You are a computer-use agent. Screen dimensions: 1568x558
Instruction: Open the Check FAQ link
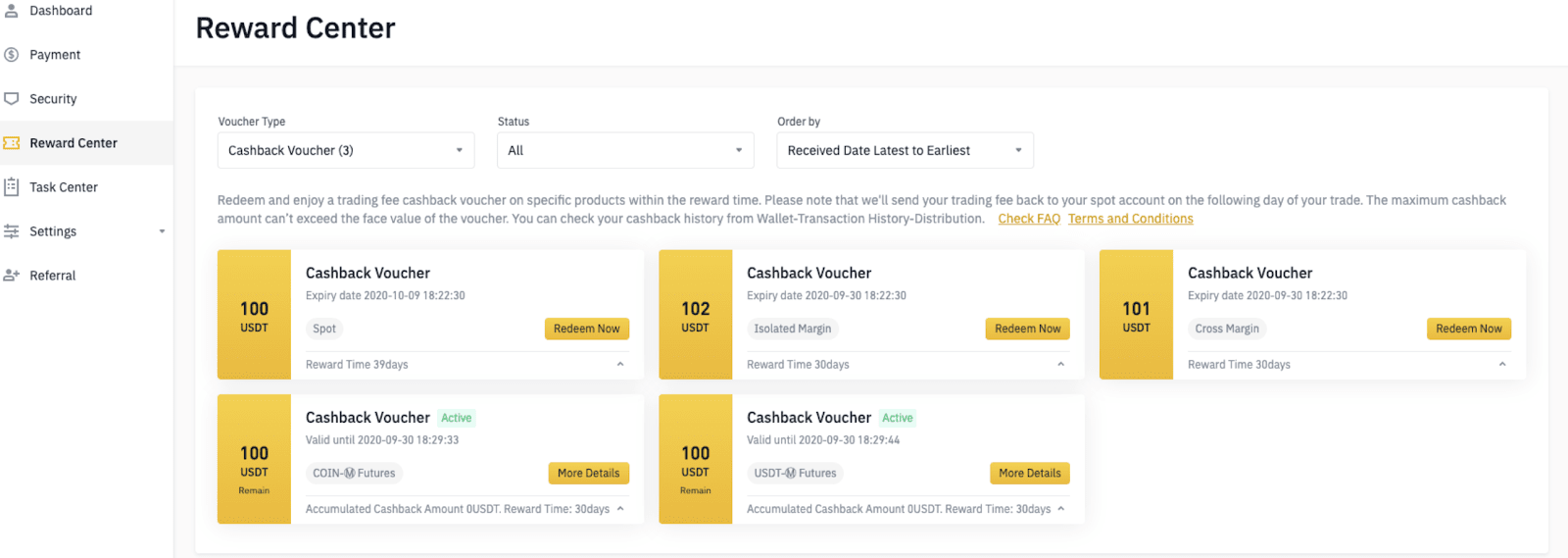coord(1029,219)
